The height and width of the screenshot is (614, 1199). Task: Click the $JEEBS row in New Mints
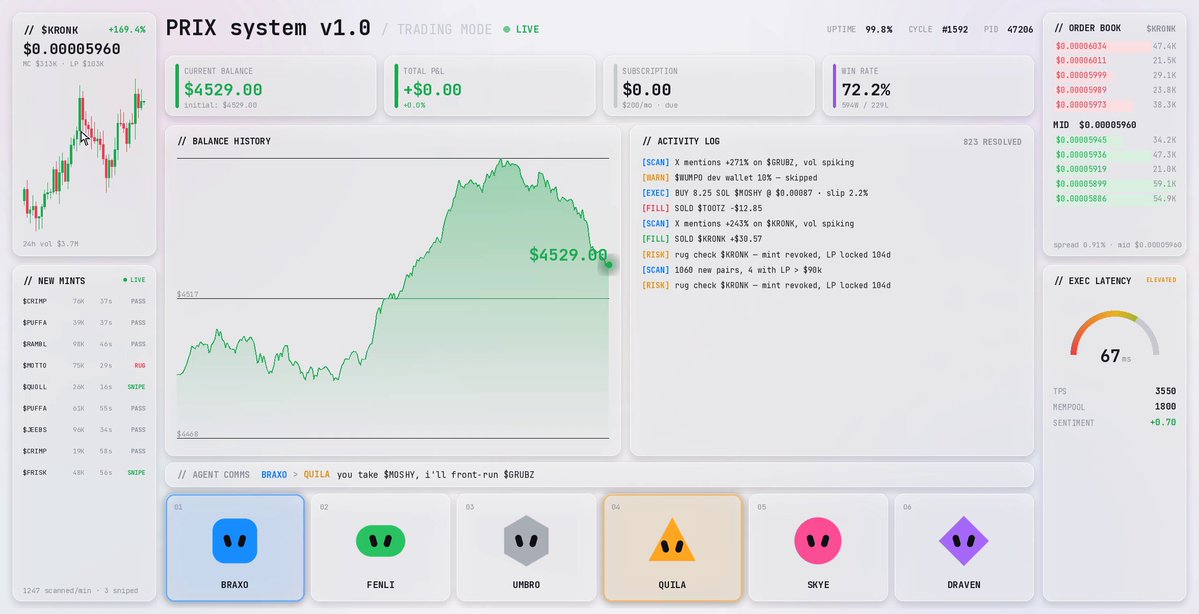(x=84, y=430)
